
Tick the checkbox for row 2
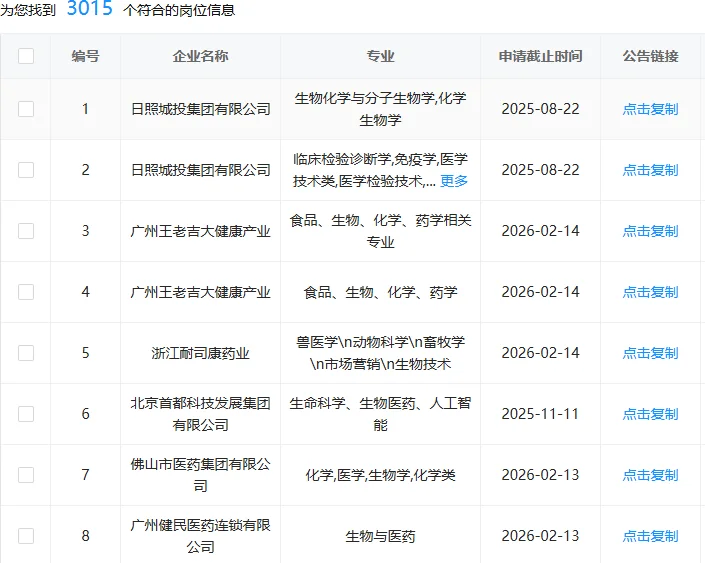(26, 170)
